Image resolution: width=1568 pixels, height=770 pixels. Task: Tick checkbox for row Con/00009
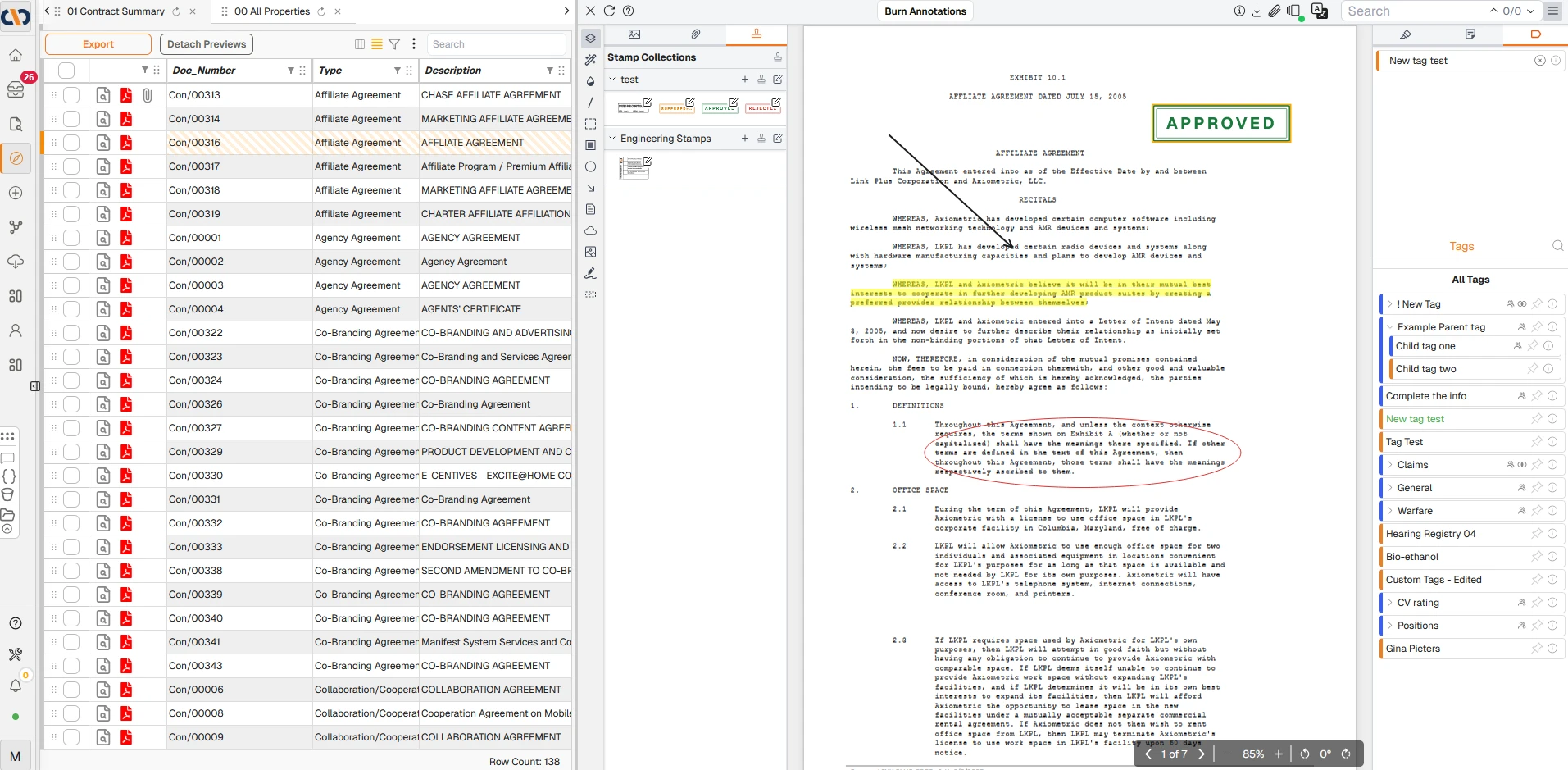click(x=71, y=737)
